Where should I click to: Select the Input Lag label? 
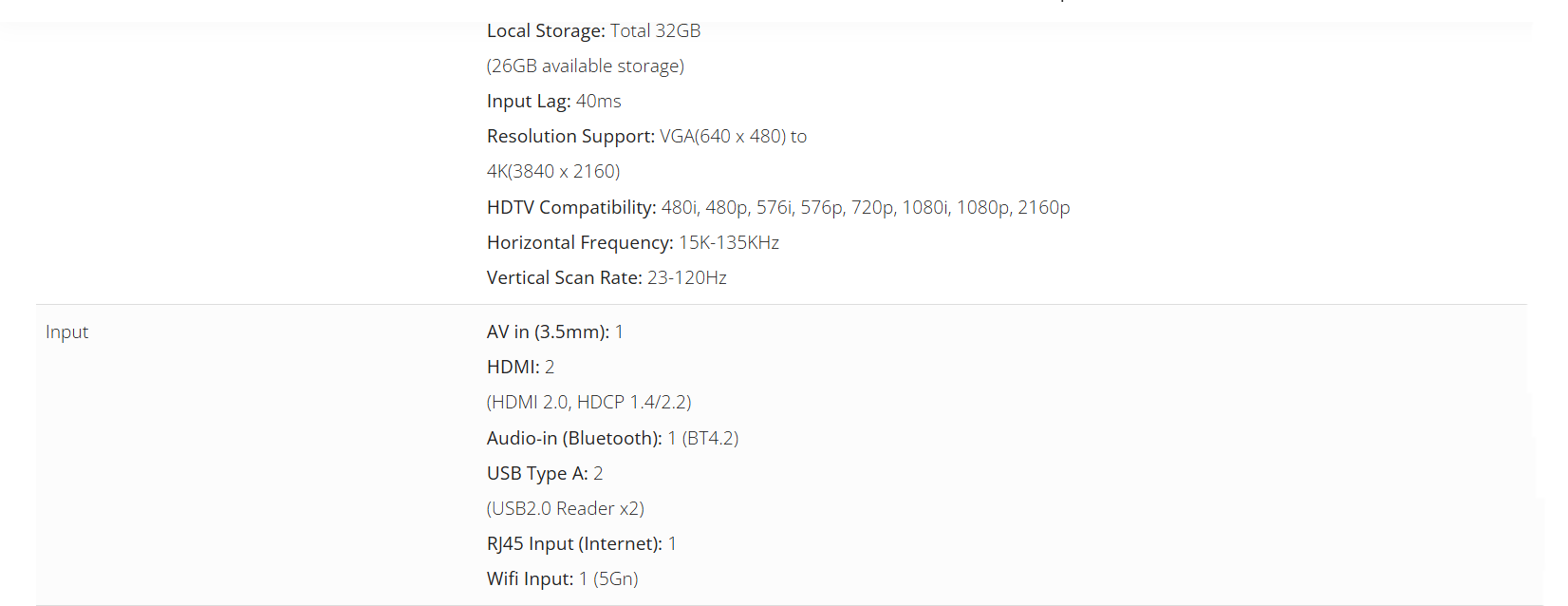(528, 101)
